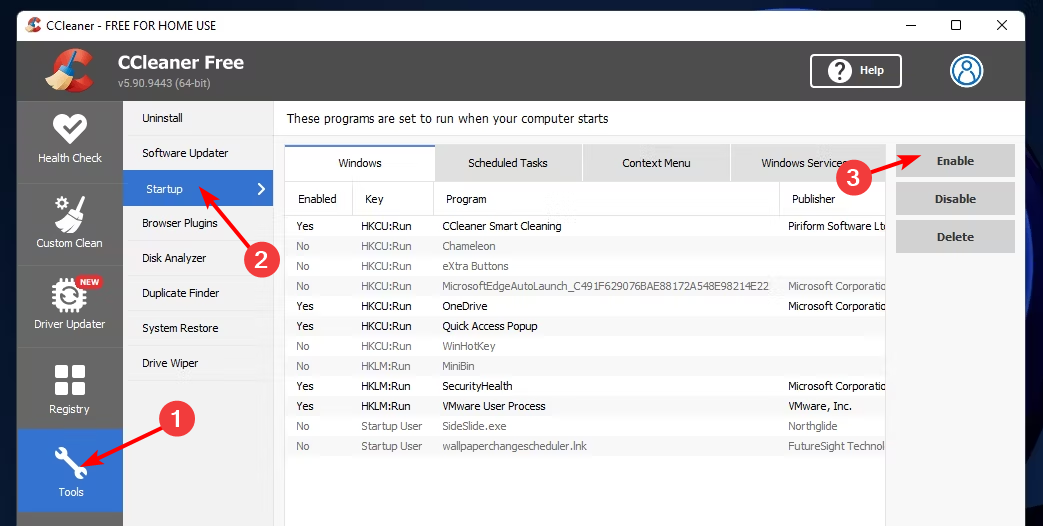Sort by the Publisher column header
Screen dimensions: 1043x526
tap(832, 199)
